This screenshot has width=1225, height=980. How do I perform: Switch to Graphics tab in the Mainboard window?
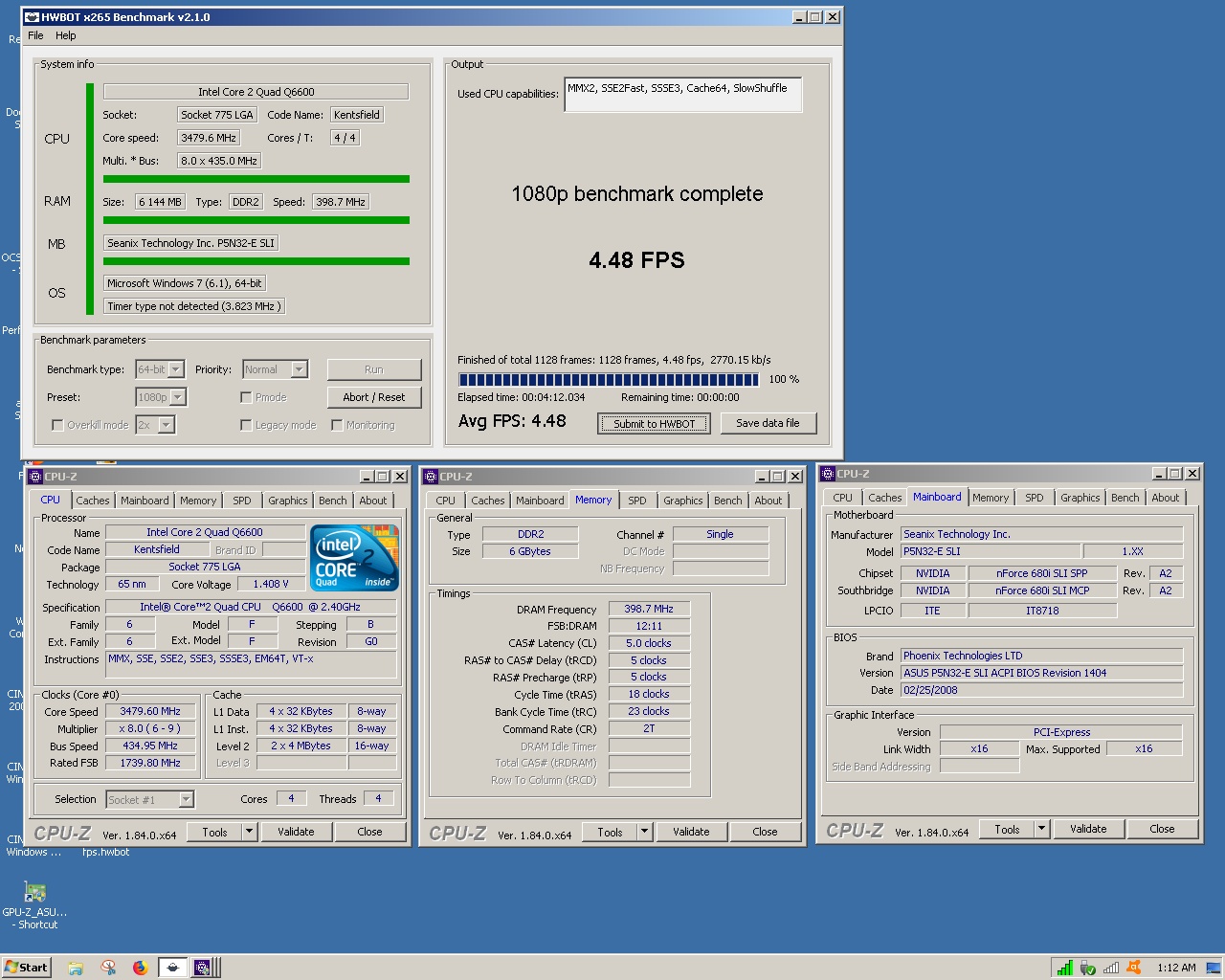[x=1080, y=498]
